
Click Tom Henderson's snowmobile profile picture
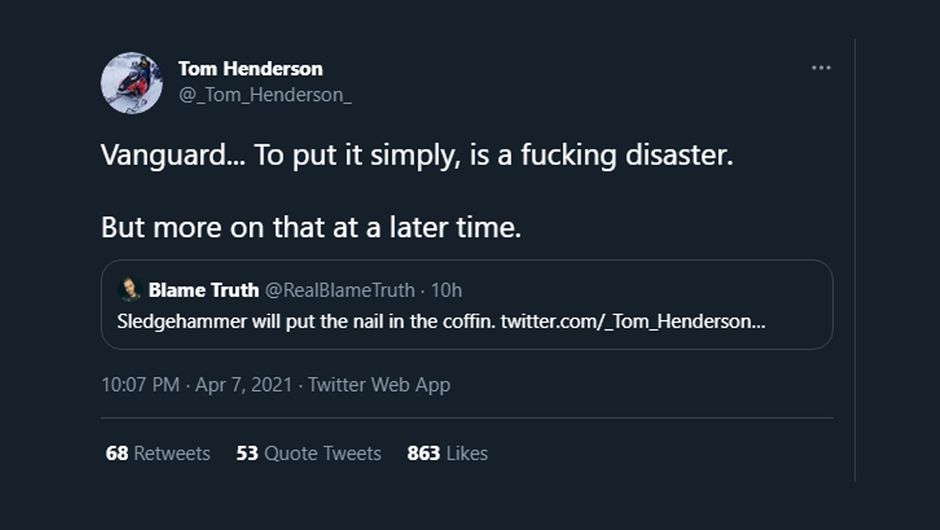[x=131, y=83]
